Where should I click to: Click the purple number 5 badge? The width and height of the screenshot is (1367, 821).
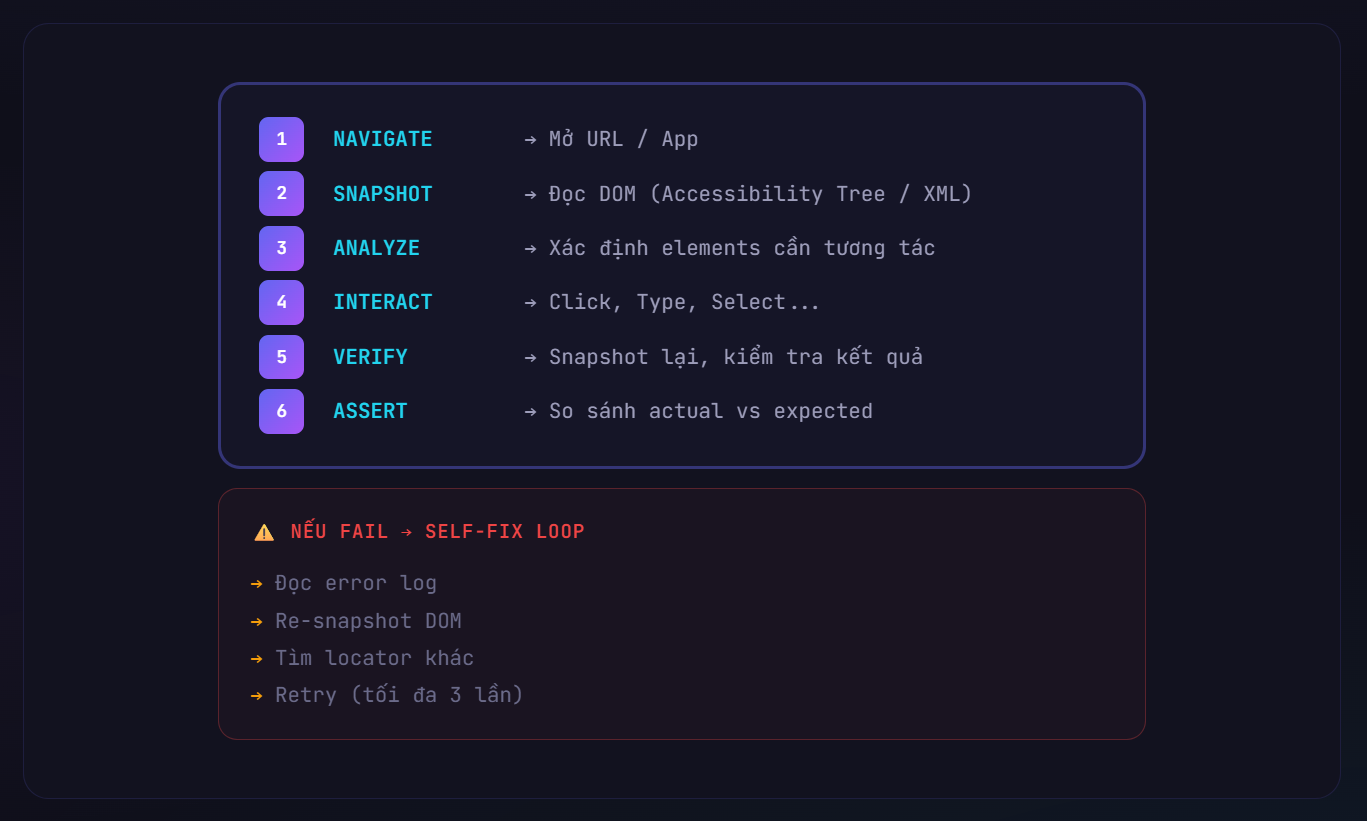281,357
